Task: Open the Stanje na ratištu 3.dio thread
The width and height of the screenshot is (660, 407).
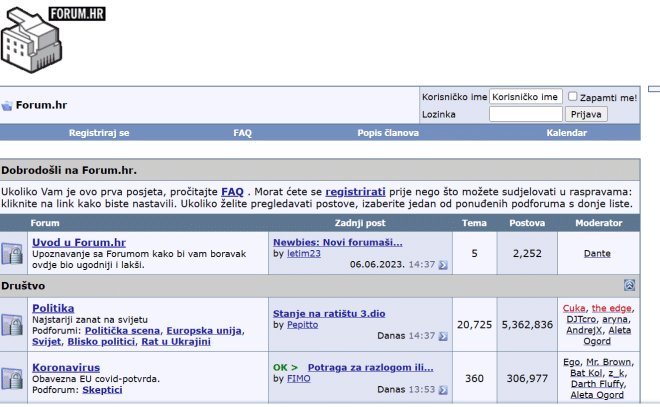Action: point(329,314)
